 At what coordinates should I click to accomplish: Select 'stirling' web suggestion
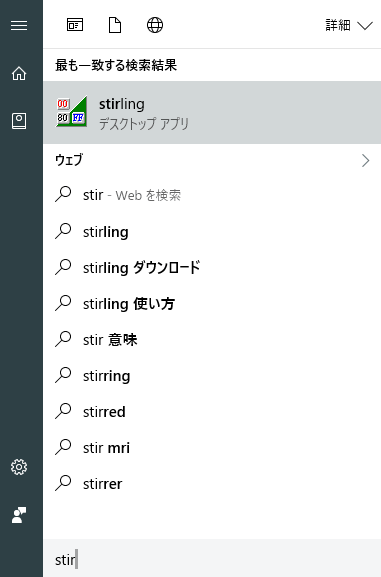pos(212,232)
